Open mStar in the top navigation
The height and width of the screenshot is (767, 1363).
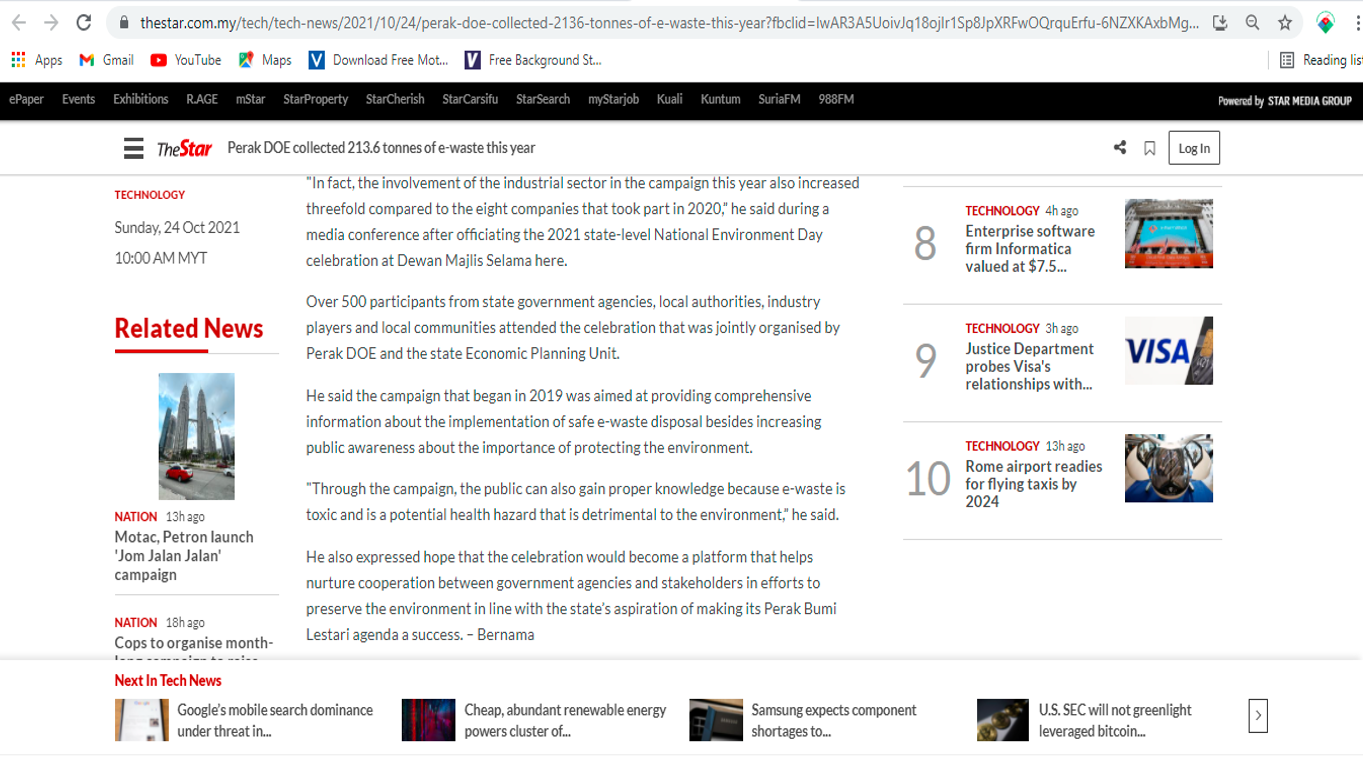point(250,99)
